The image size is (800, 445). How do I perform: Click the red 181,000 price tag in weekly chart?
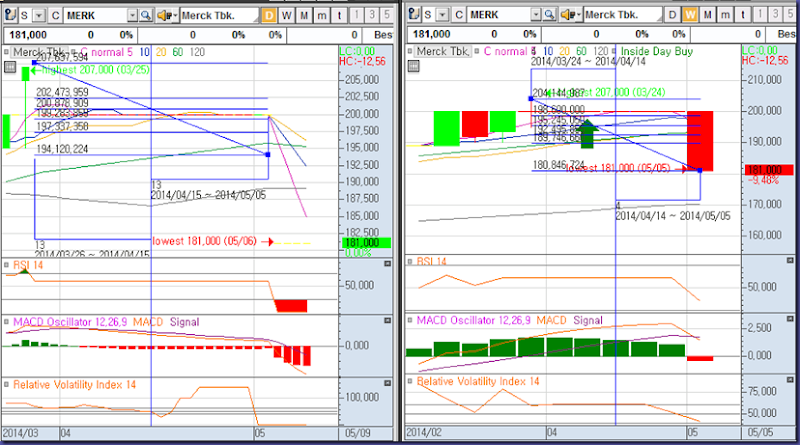pos(768,170)
